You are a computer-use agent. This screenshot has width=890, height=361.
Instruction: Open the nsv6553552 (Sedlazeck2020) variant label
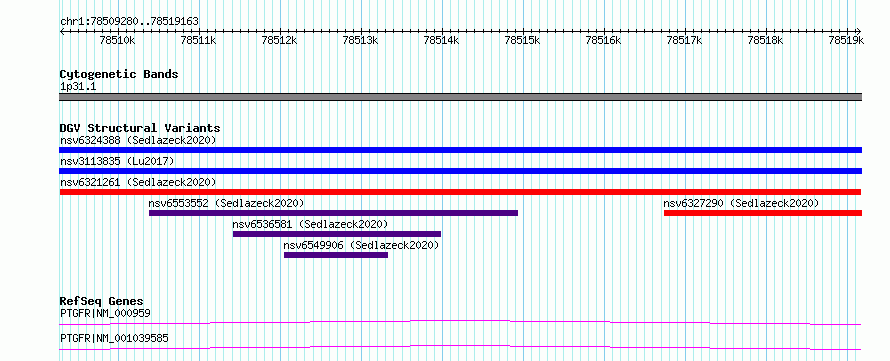click(x=226, y=203)
